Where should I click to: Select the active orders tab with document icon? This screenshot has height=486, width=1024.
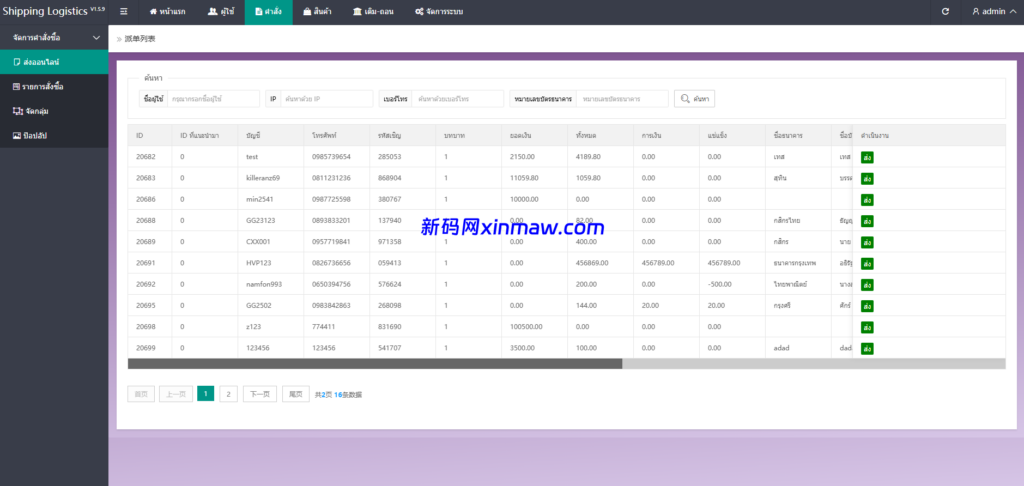268,12
